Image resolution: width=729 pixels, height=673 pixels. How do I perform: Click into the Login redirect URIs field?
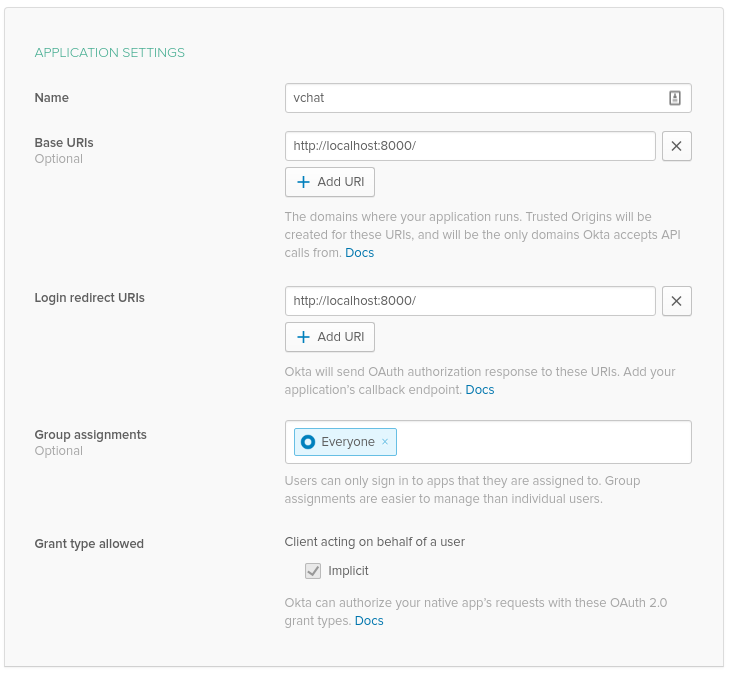coord(470,301)
